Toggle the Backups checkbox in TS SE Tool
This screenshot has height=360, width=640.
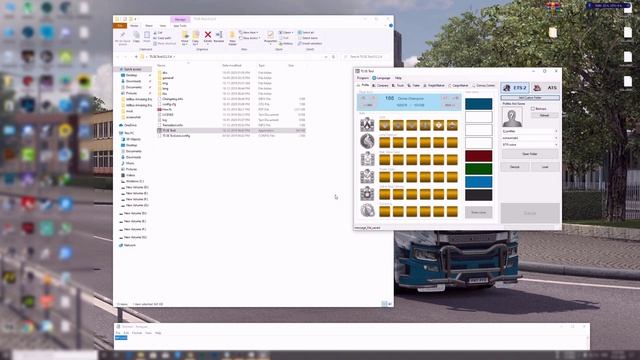(x=533, y=109)
